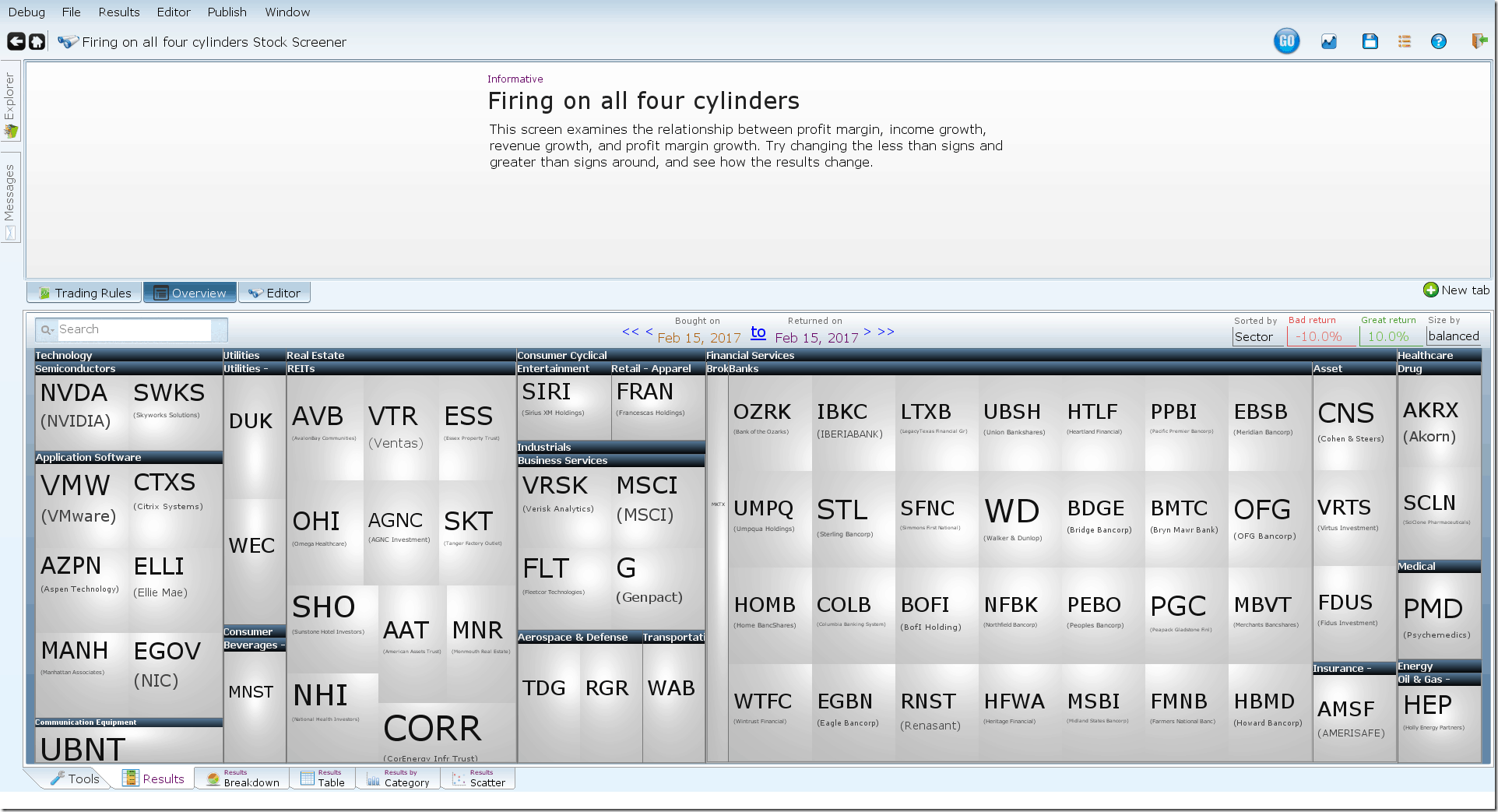
Task: Select the HEP Holly Energy tile
Action: point(1439,722)
